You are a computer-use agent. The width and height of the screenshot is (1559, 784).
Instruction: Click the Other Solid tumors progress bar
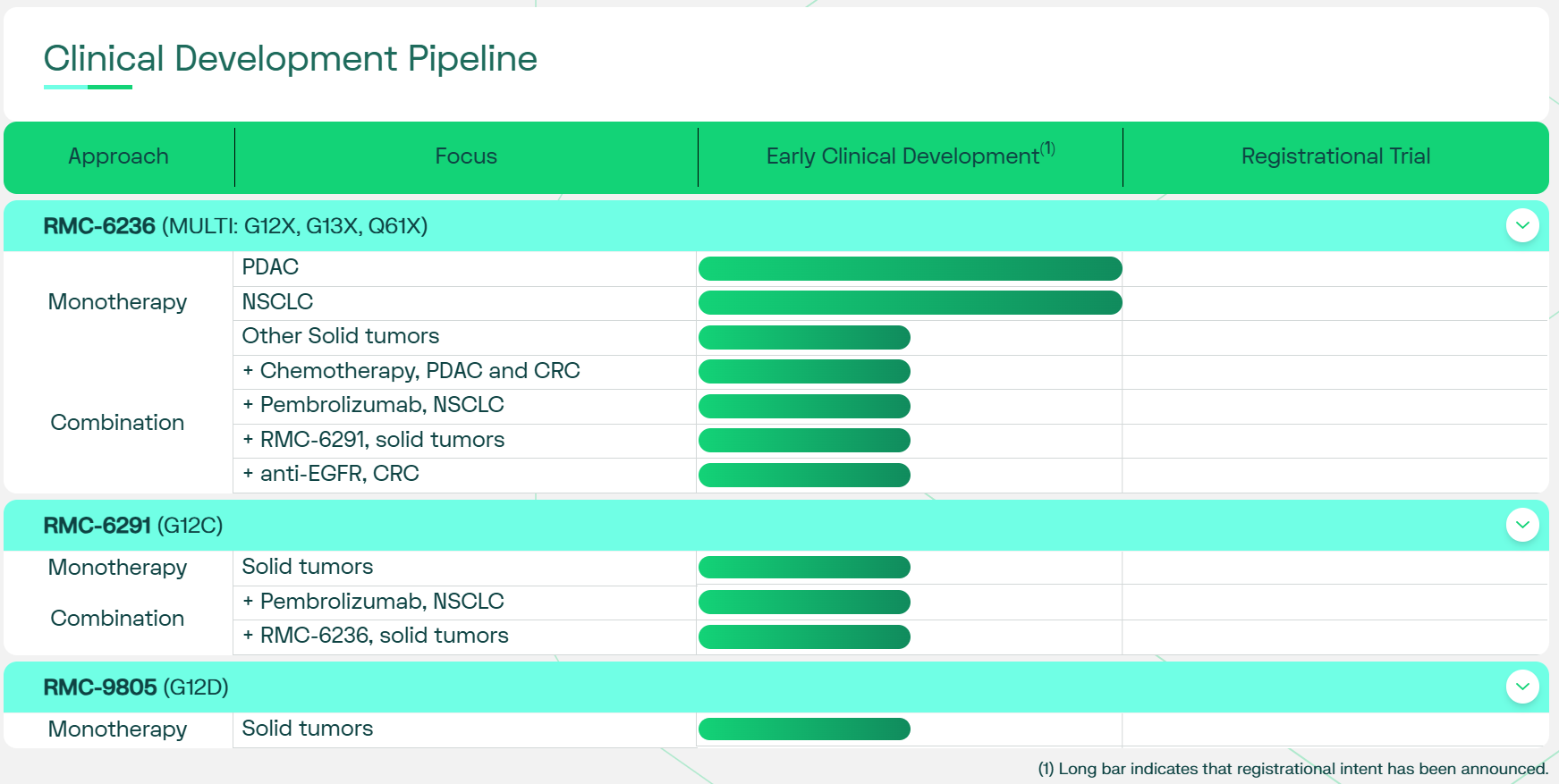point(804,337)
